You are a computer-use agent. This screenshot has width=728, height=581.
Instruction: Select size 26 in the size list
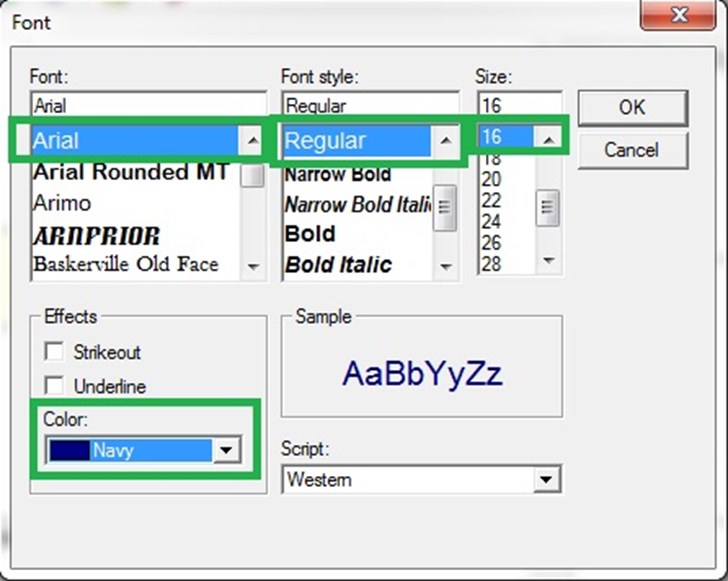pyautogui.click(x=491, y=243)
